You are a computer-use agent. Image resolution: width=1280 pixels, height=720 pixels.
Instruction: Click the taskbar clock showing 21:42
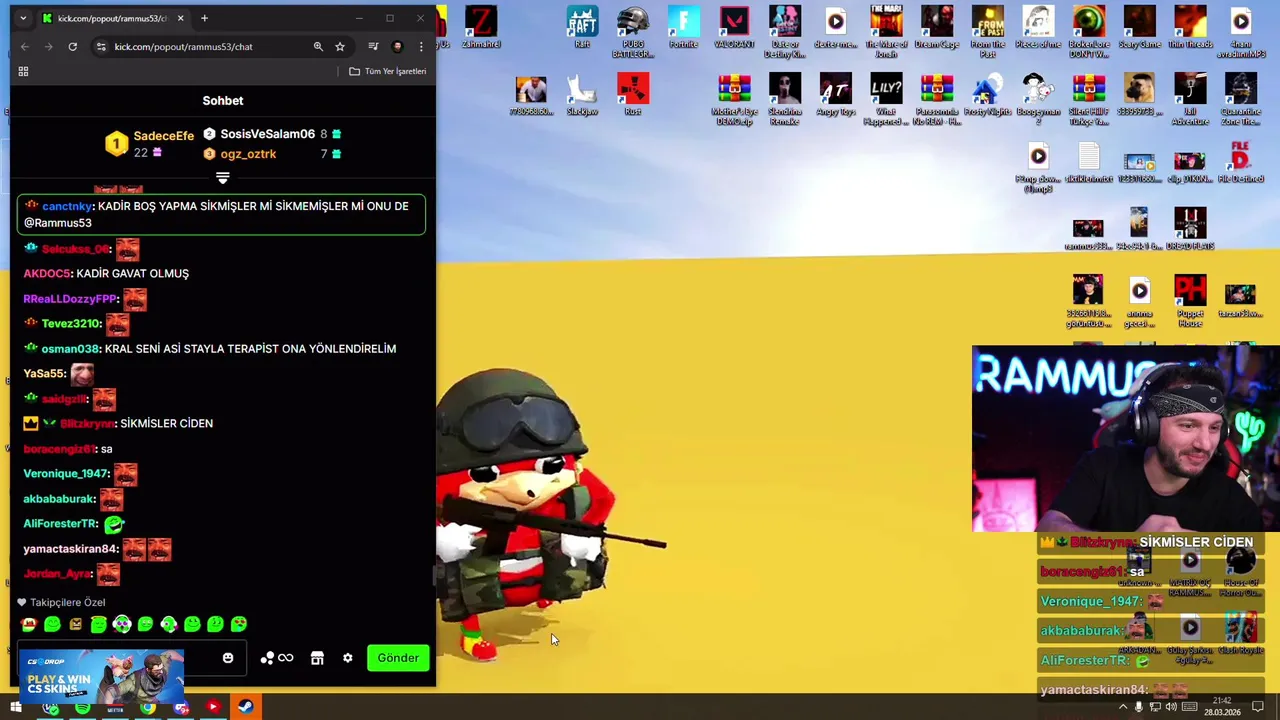(1221, 706)
